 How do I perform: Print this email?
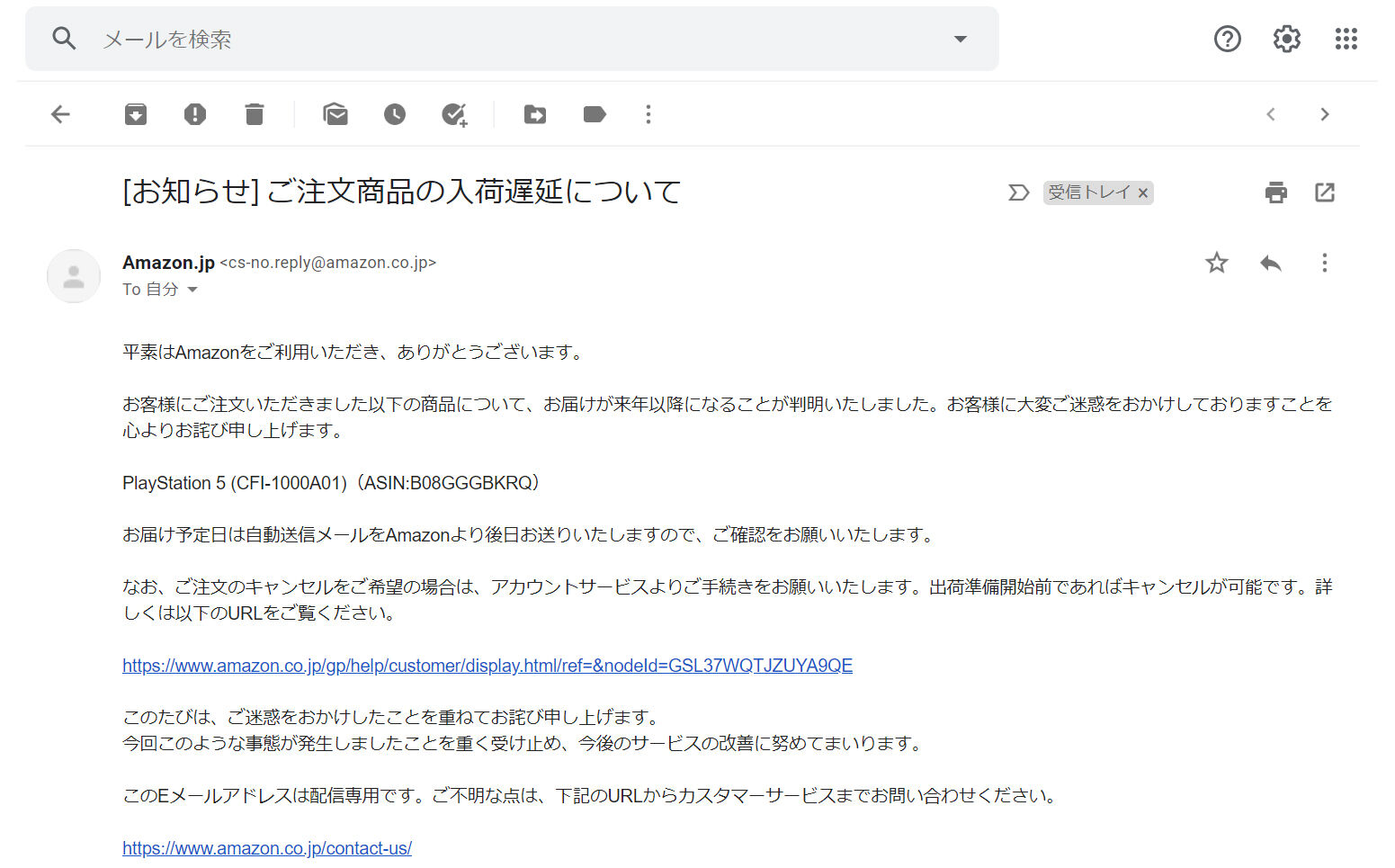[1276, 192]
